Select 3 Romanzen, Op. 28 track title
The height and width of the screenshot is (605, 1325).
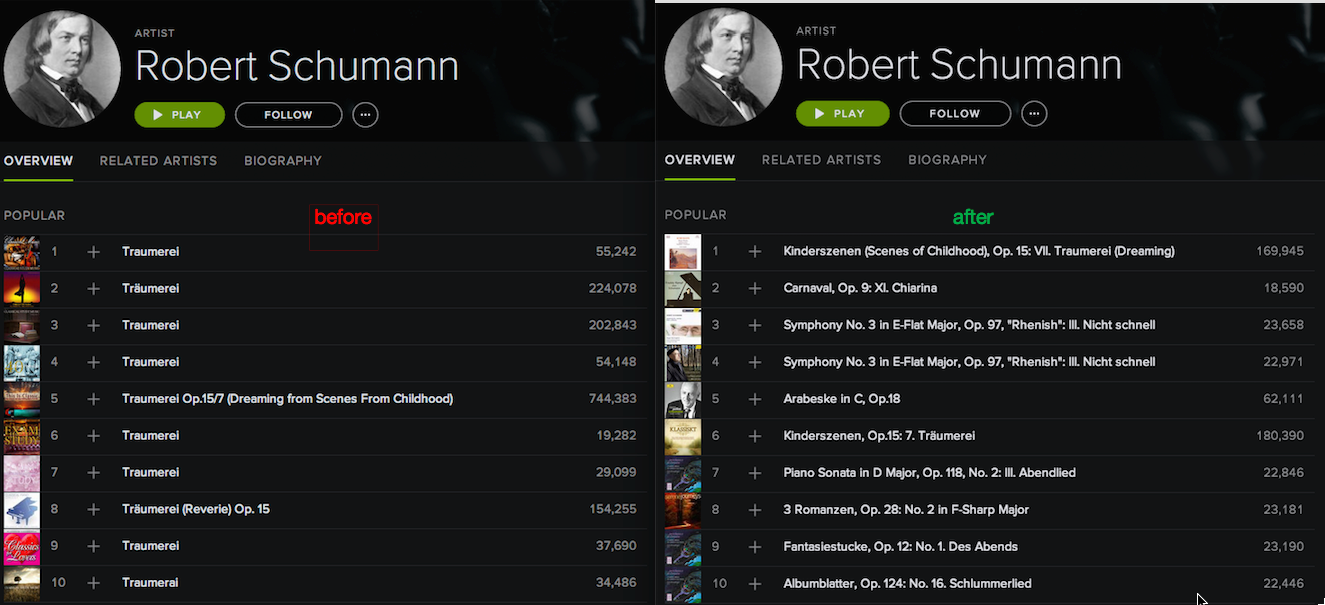906,510
